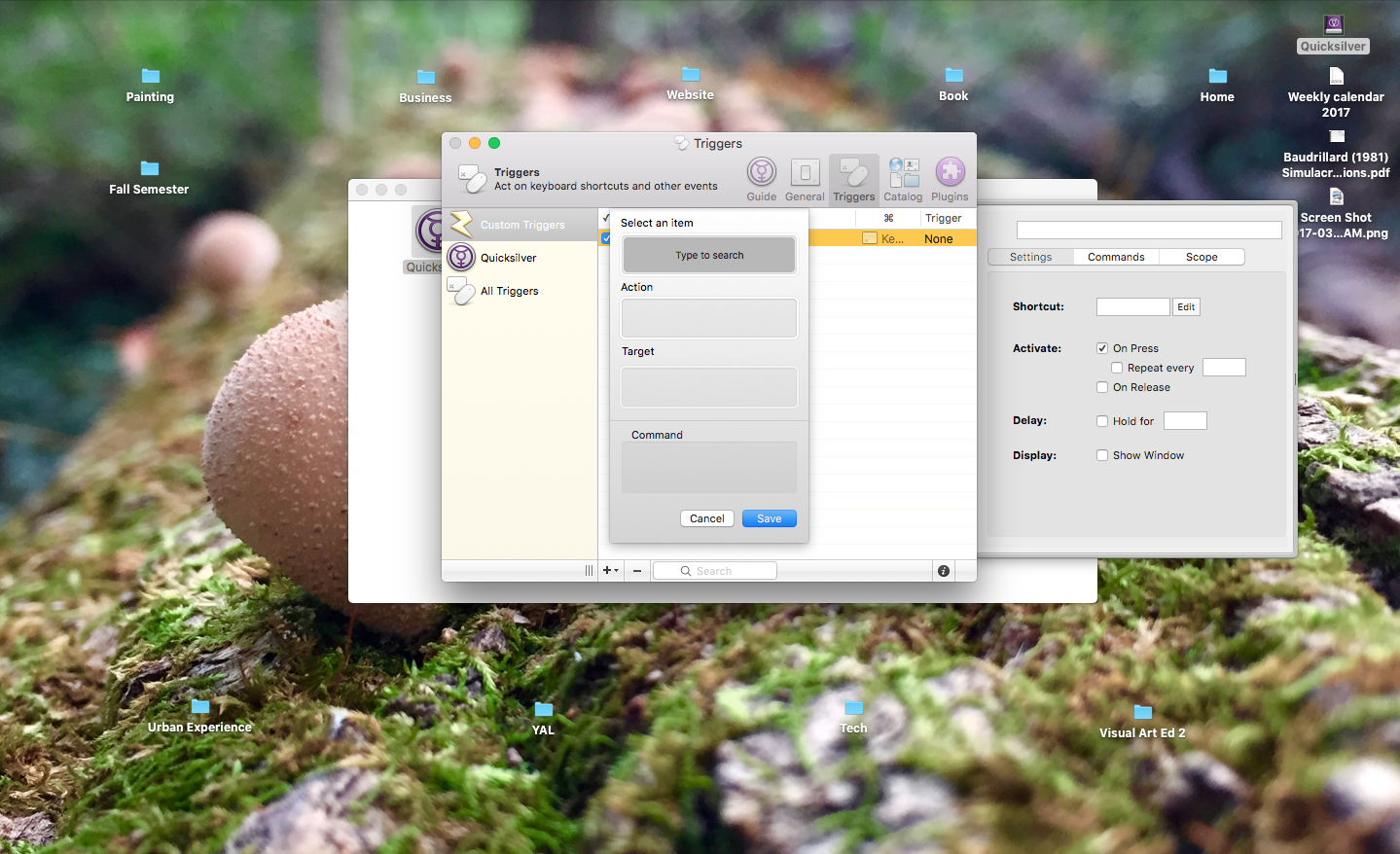
Task: Enable the Show Window checkbox
Action: tap(1102, 455)
